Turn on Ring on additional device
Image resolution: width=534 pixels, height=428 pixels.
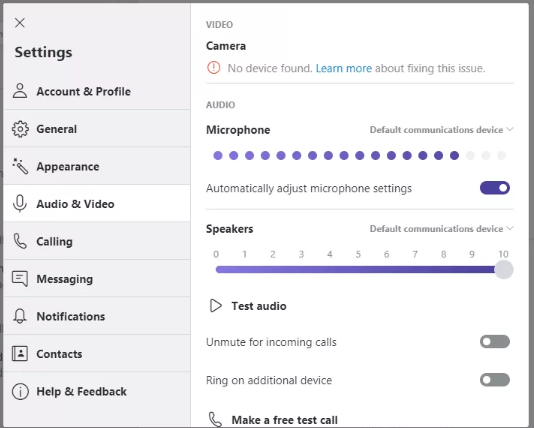tap(494, 380)
